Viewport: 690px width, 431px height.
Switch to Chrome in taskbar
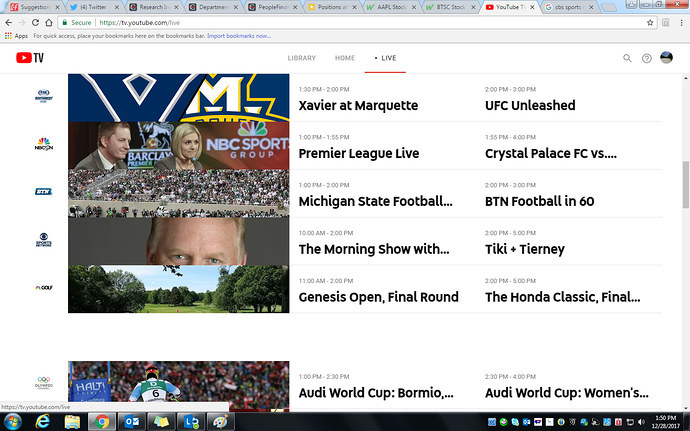click(102, 422)
